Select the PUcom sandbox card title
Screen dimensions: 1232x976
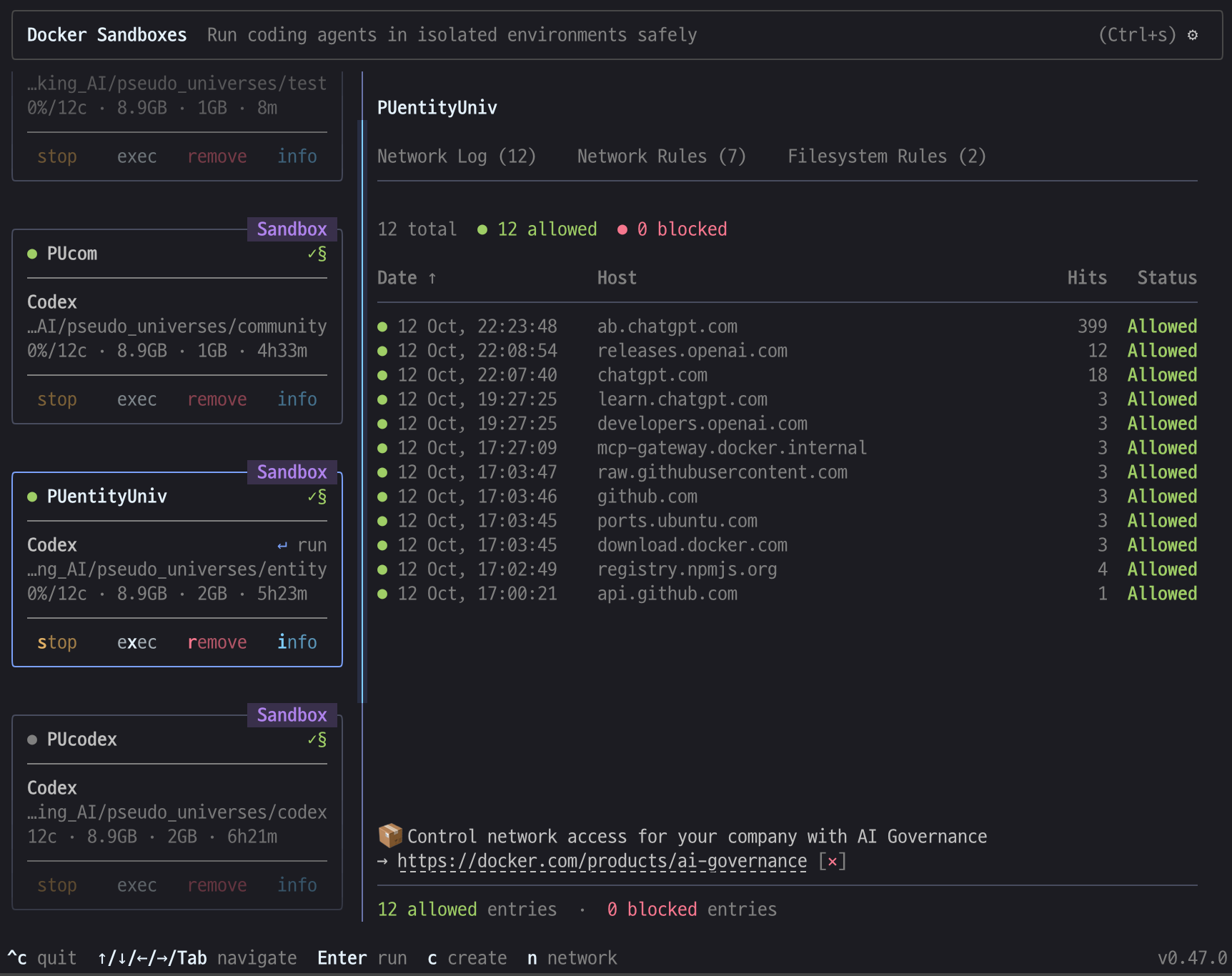click(x=72, y=254)
